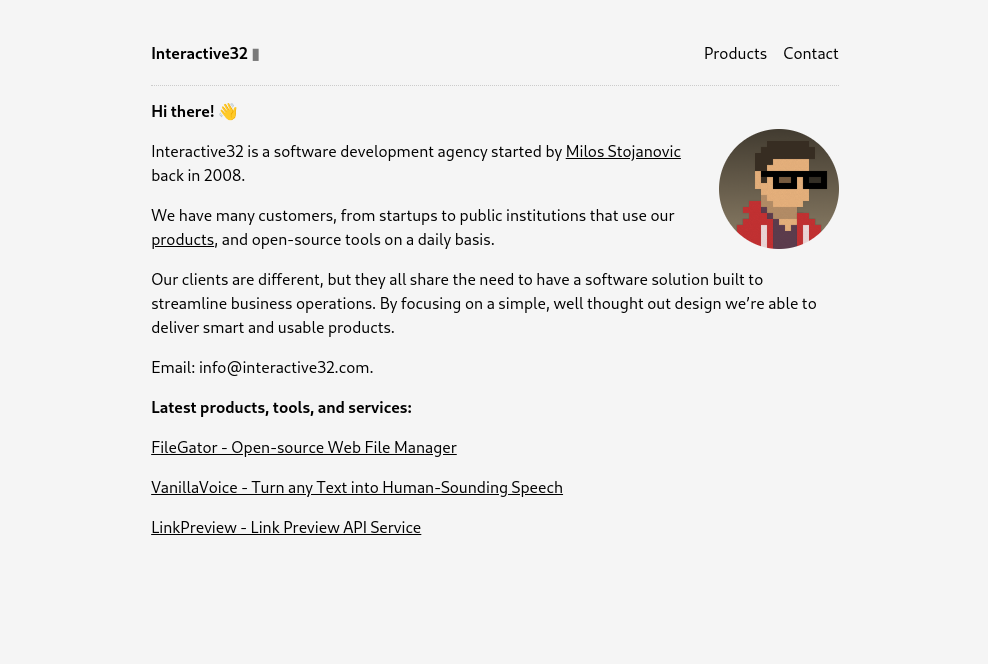Image resolution: width=988 pixels, height=664 pixels.
Task: Click the sentence starting "We have many customers"
Action: tap(412, 216)
